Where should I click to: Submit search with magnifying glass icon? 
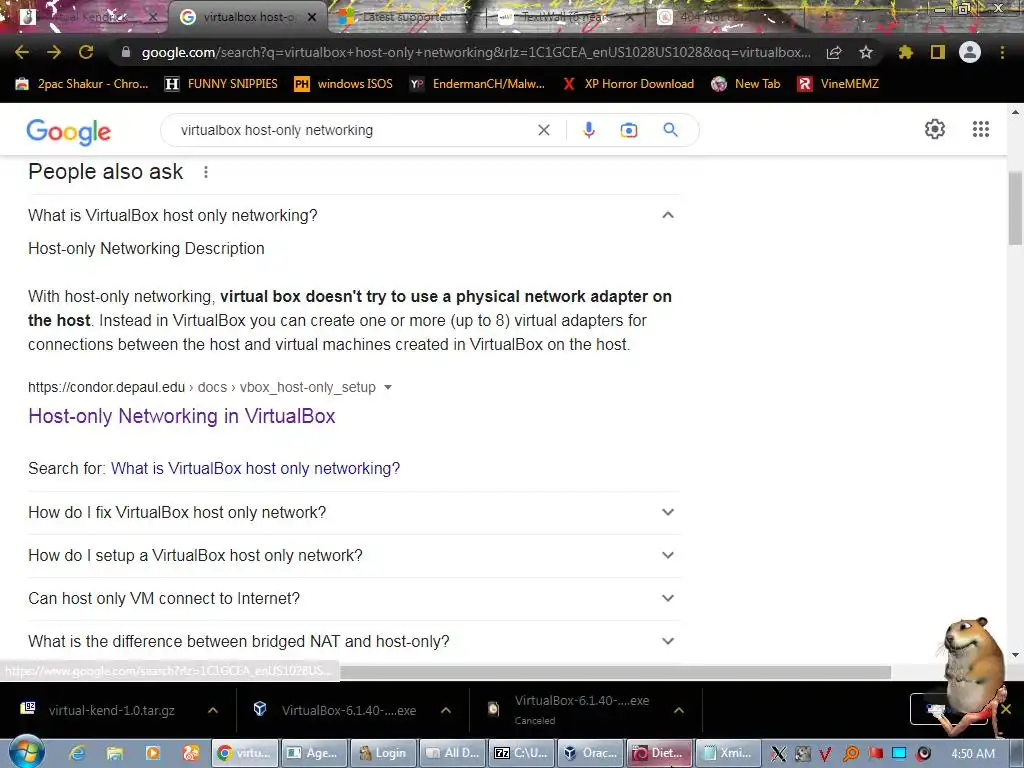pos(670,130)
